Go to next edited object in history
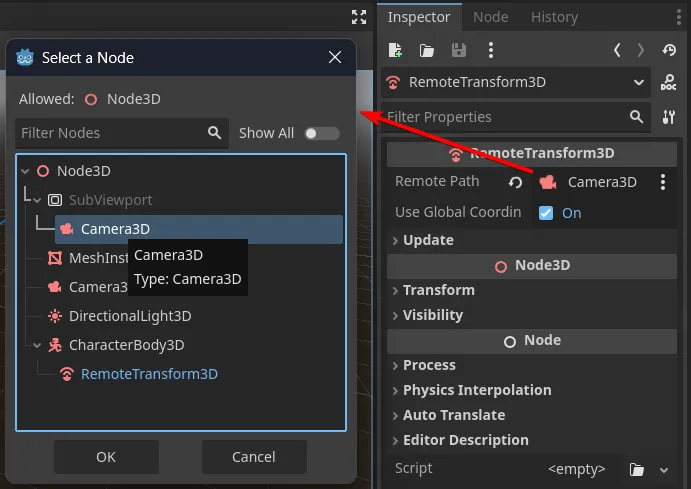Screen dimensions: 691x489 (x=641, y=50)
